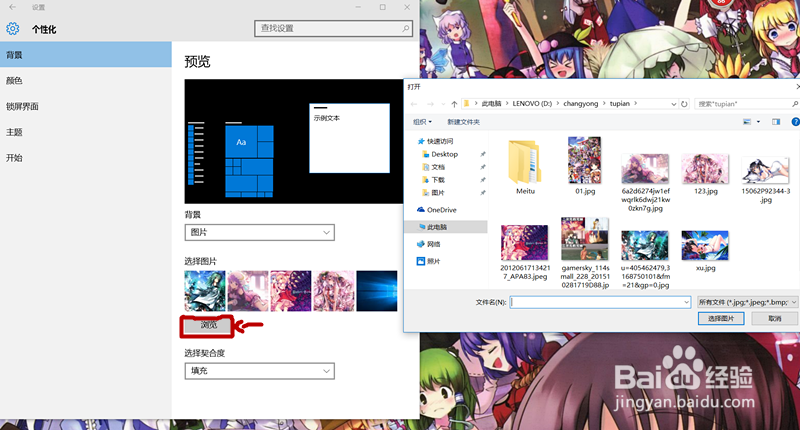Expand the address bar history dropdown
800x430 pixels.
pyautogui.click(x=673, y=104)
